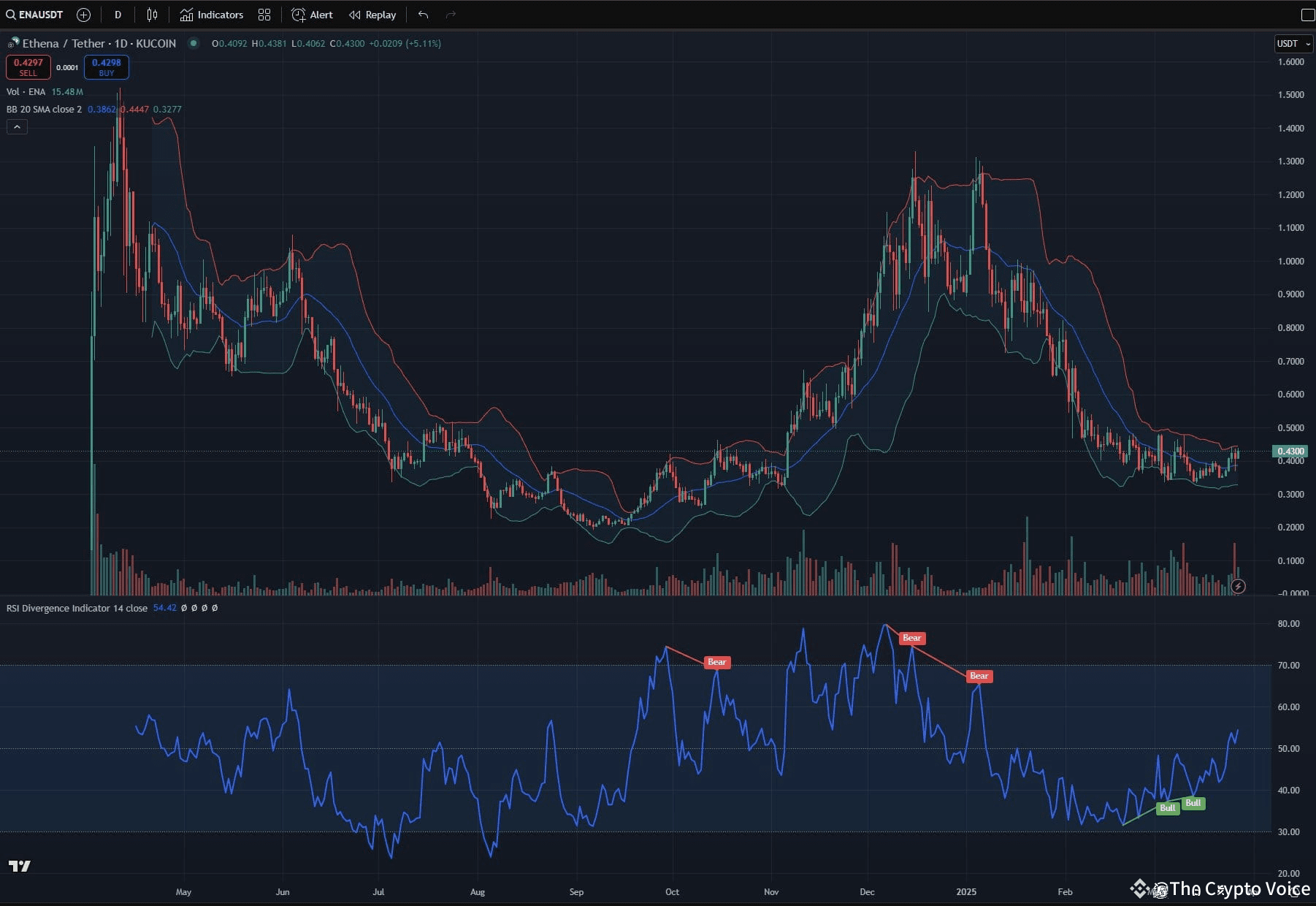
Task: Click the green market status dot
Action: pos(194,43)
